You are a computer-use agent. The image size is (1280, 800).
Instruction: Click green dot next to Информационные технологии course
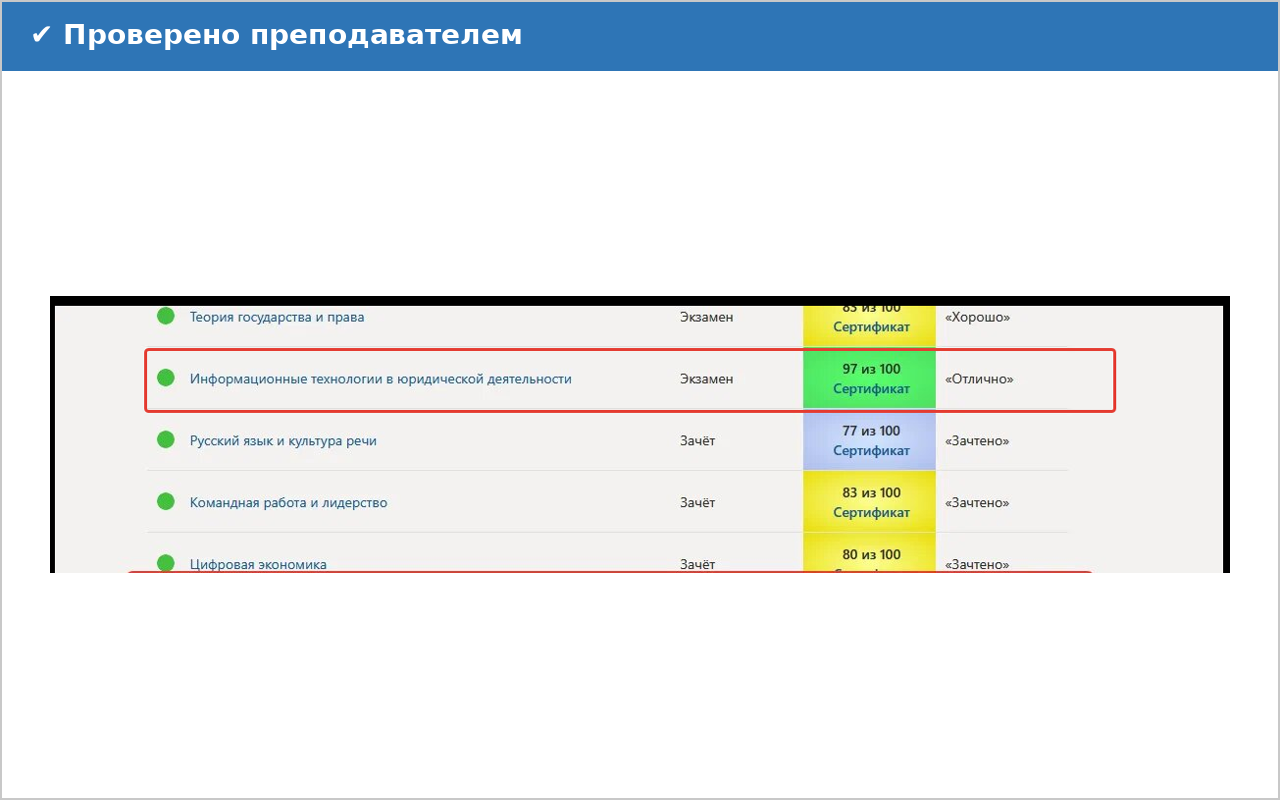[166, 378]
